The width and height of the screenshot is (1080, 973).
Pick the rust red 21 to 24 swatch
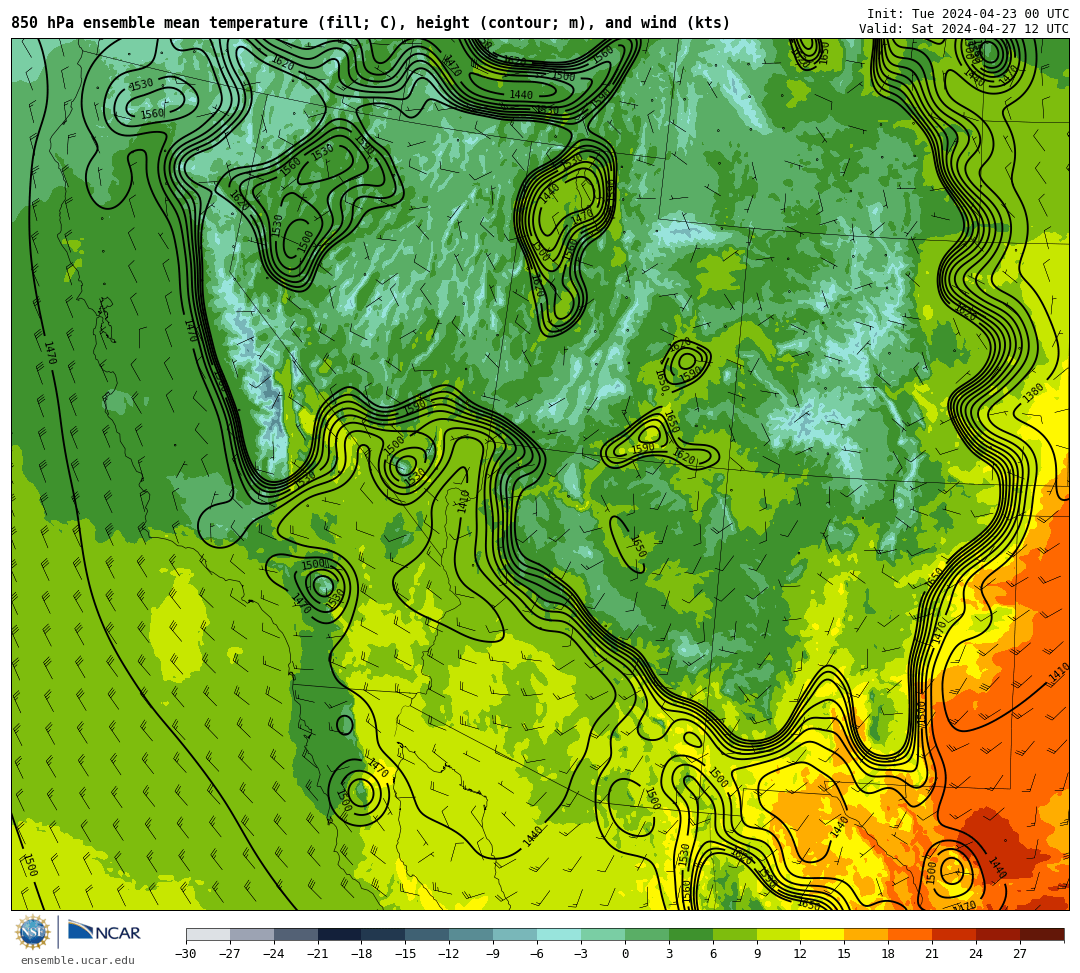pyautogui.click(x=955, y=934)
